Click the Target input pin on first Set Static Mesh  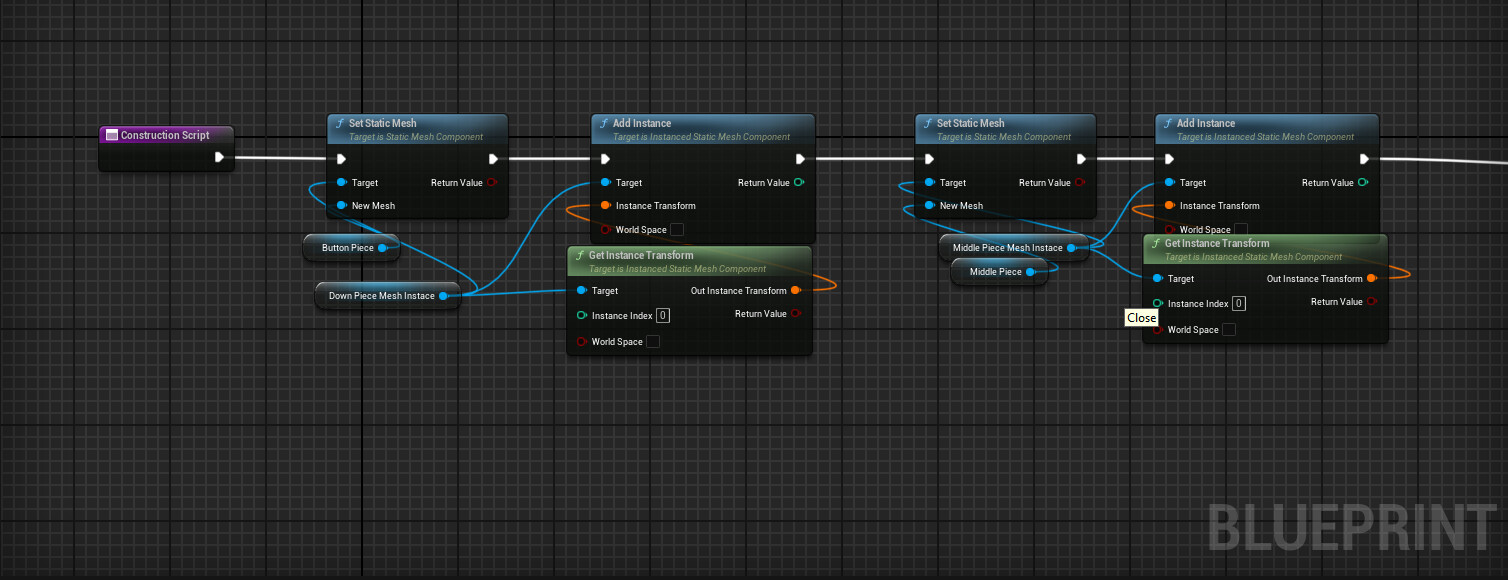click(341, 183)
